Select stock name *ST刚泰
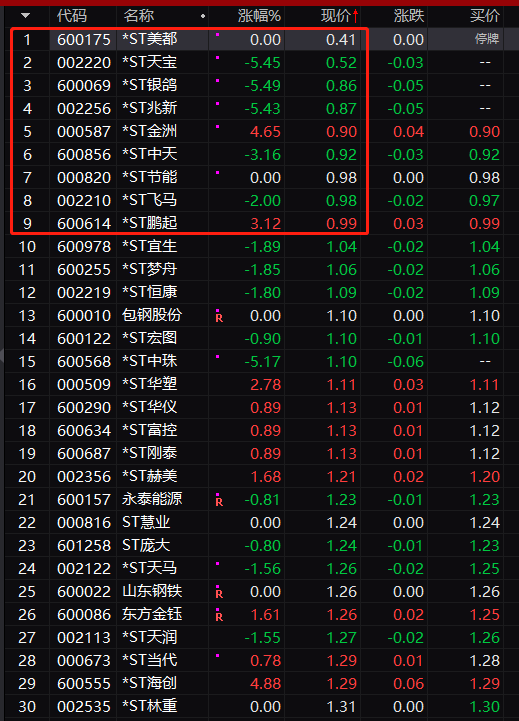The image size is (519, 721). pos(149,453)
